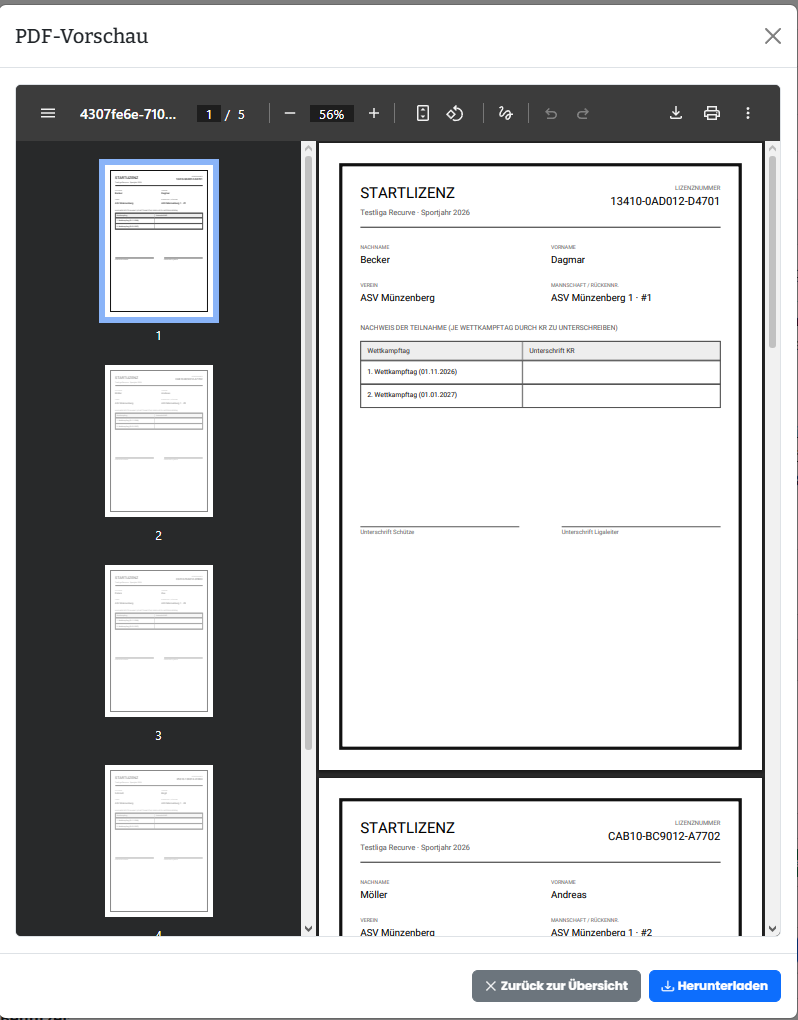Select page 4 thumbnail
The width and height of the screenshot is (798, 1020).
point(159,841)
